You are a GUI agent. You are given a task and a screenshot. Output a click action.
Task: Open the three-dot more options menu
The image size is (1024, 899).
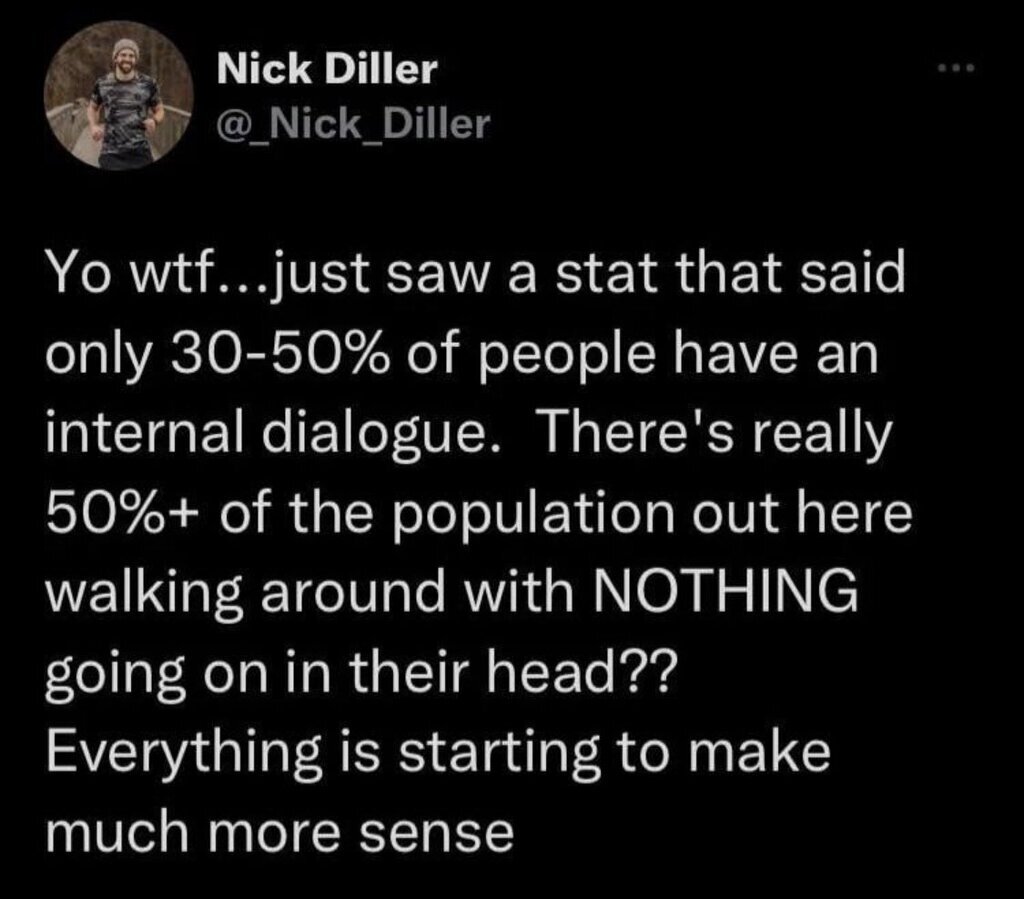click(957, 67)
